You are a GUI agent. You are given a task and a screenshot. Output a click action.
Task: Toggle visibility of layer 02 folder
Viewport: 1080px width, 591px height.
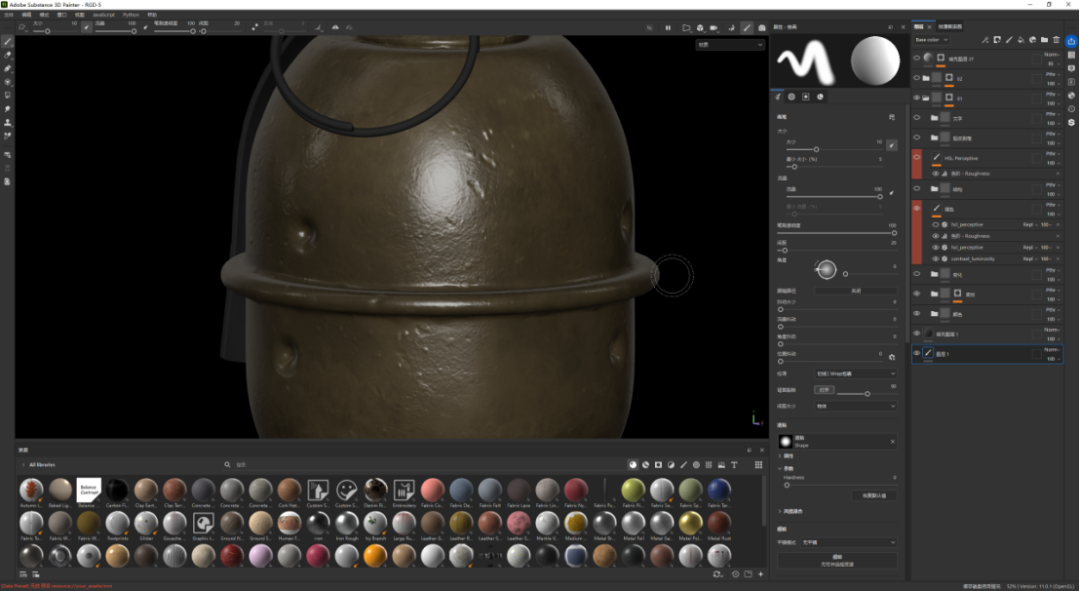coord(917,78)
